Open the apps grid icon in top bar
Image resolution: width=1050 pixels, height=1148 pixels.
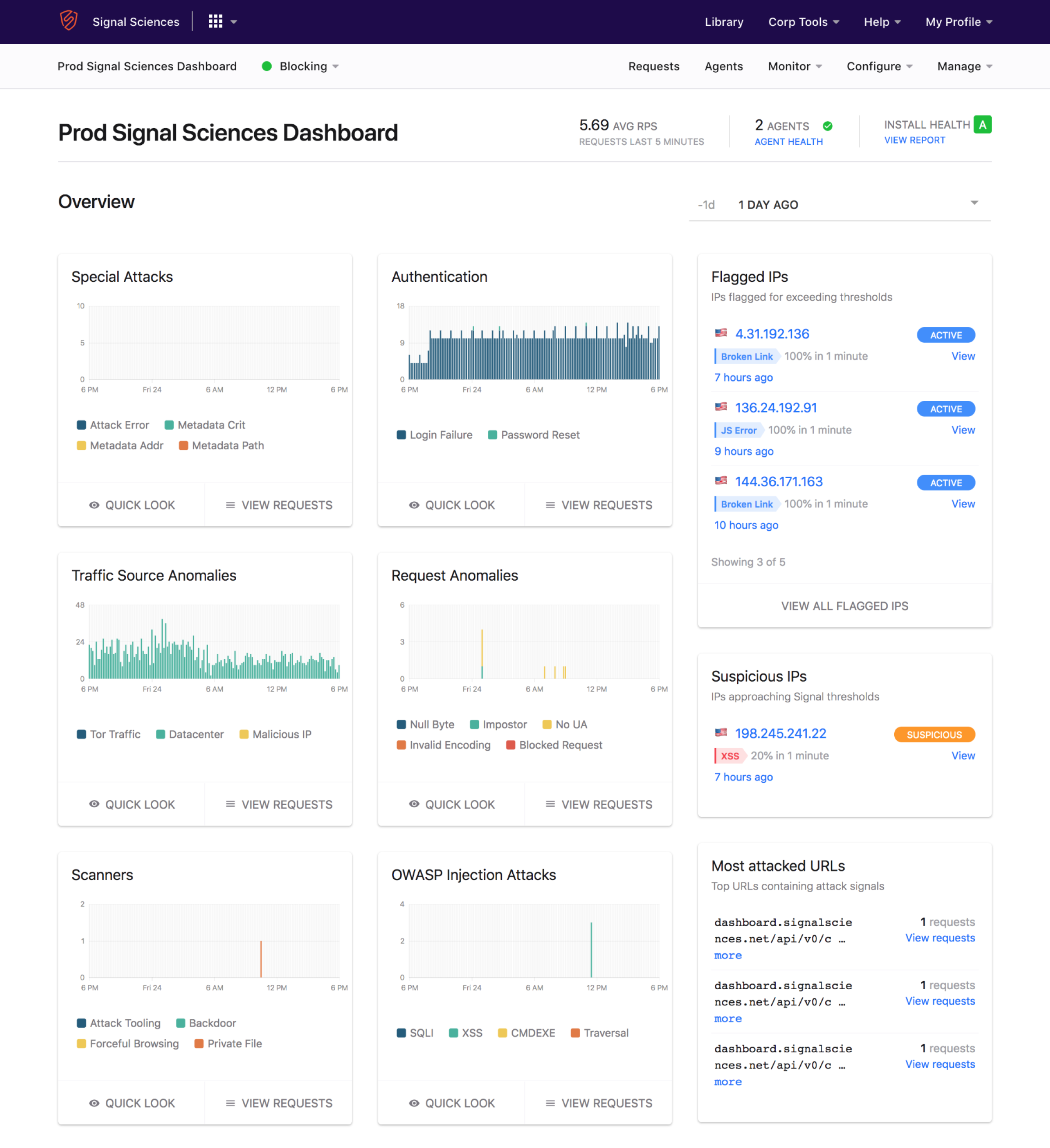pyautogui.click(x=216, y=21)
